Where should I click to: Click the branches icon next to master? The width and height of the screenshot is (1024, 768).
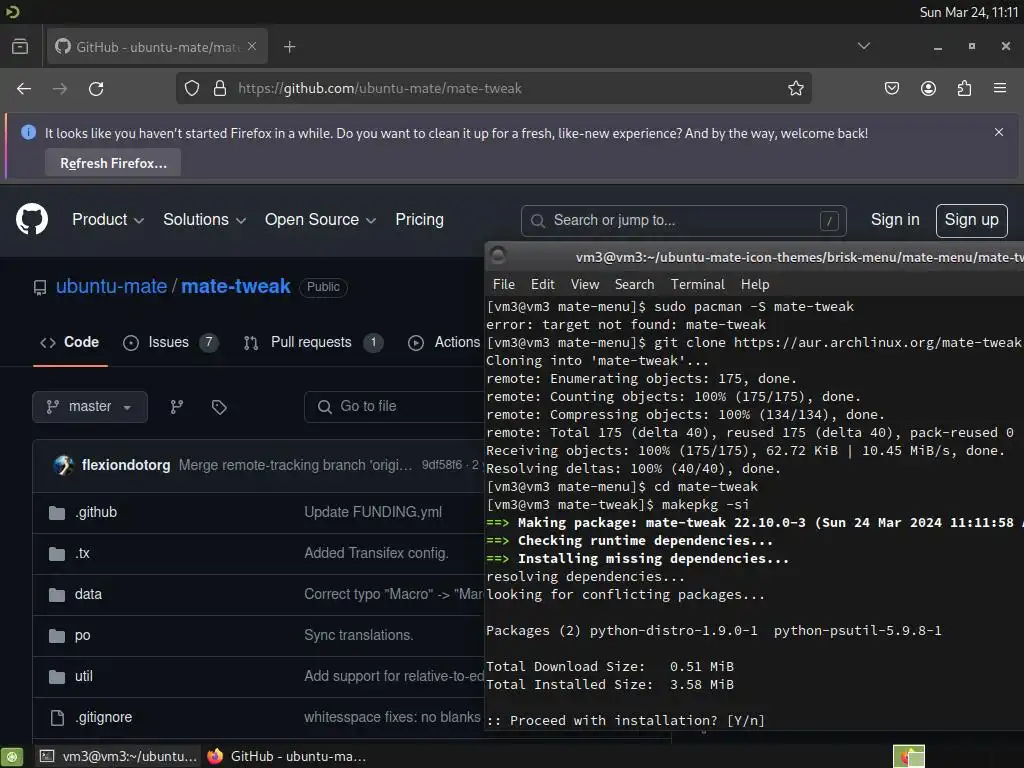click(x=176, y=407)
